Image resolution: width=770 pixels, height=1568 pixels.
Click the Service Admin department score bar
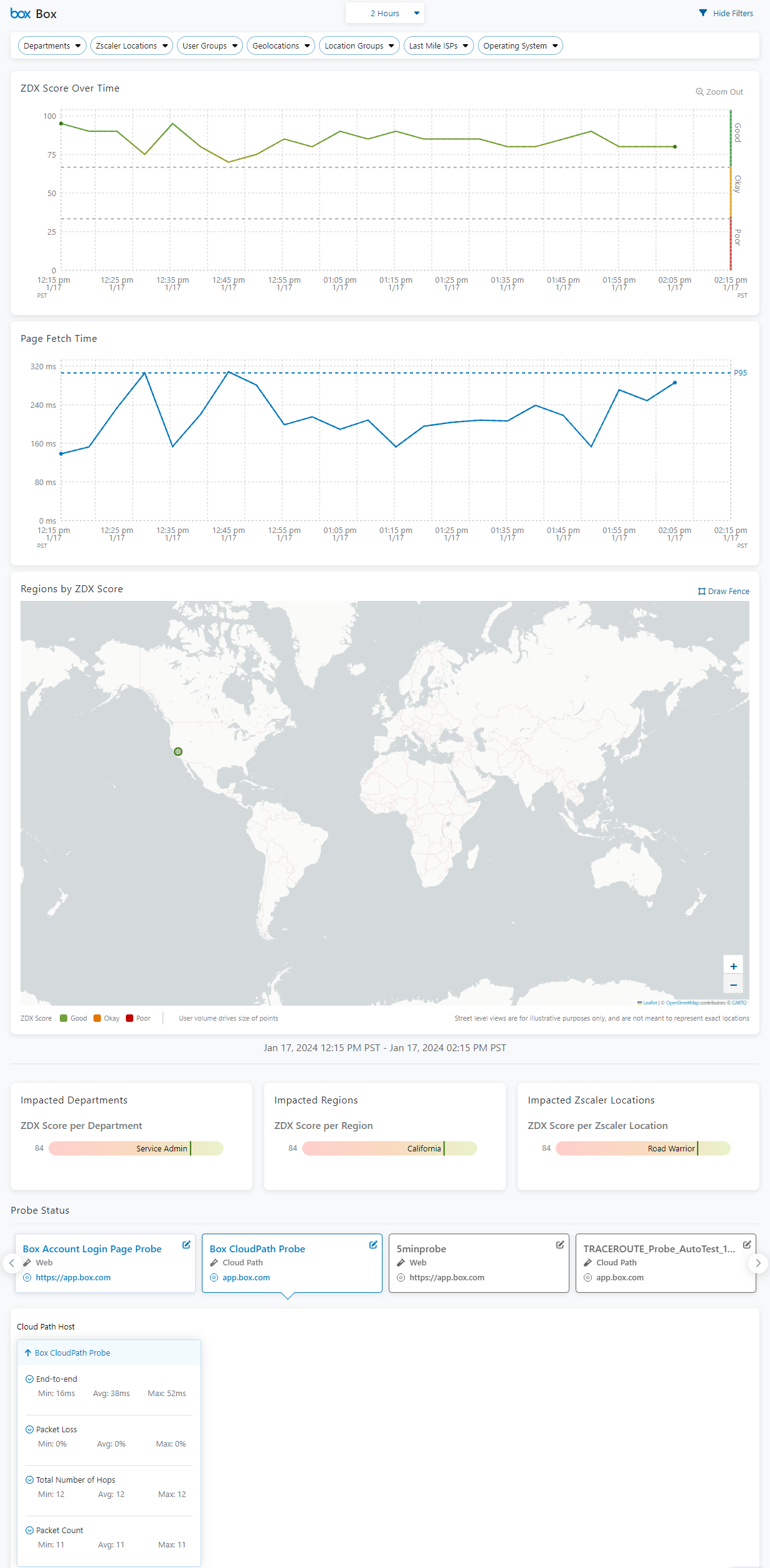pos(136,1148)
